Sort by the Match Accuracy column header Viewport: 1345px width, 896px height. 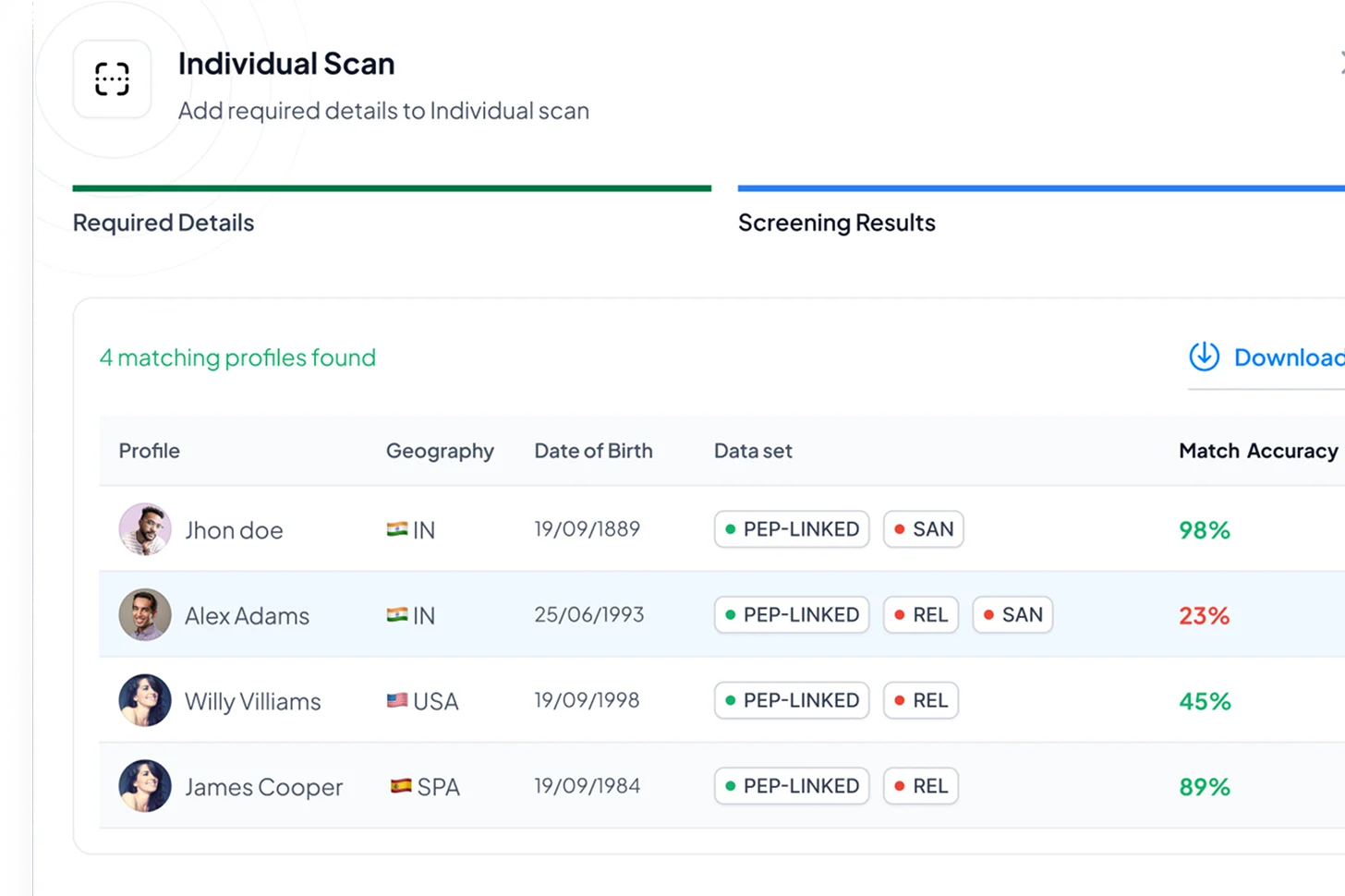pyautogui.click(x=1257, y=451)
